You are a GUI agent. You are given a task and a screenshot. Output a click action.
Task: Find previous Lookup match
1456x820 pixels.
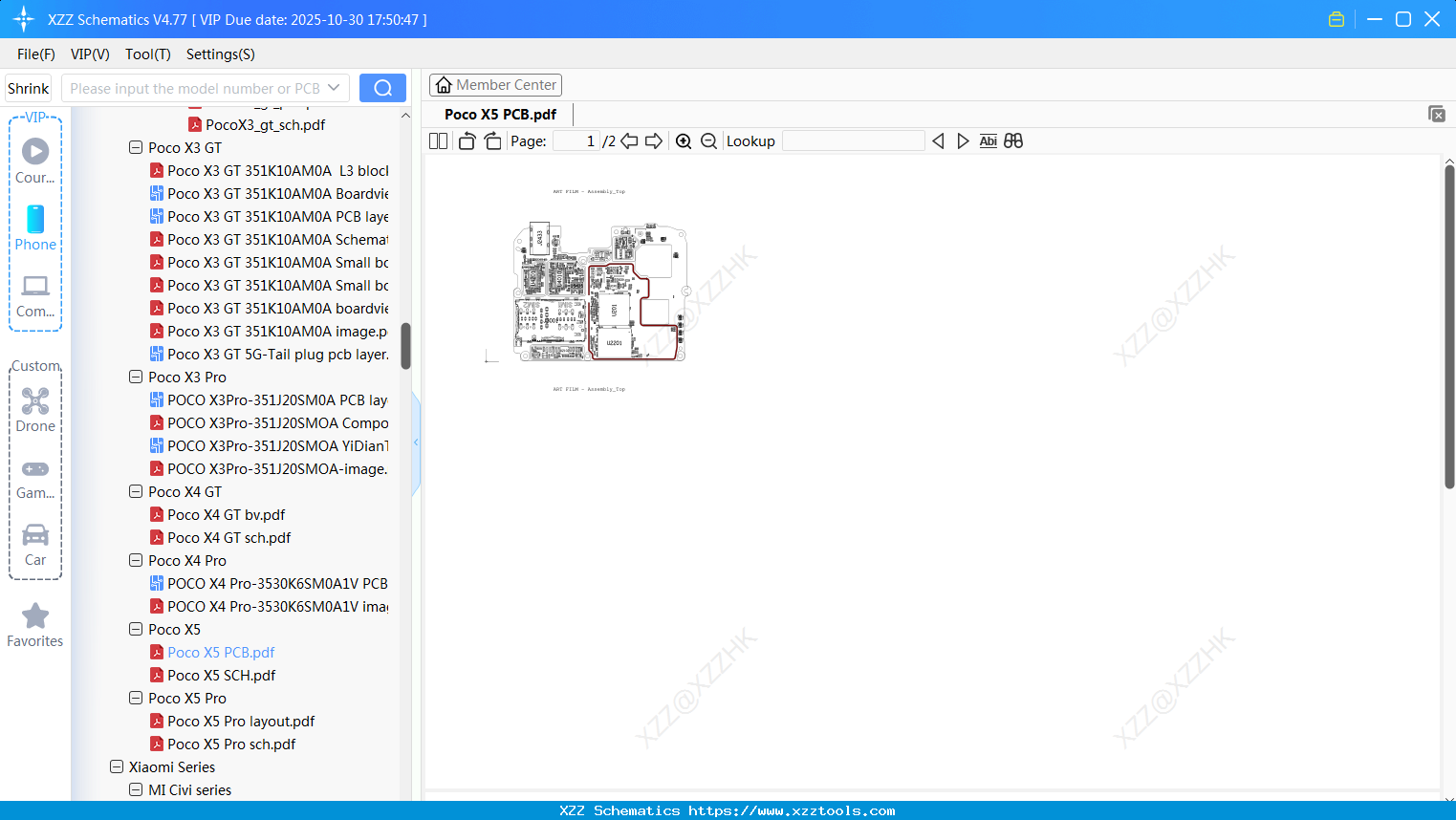pyautogui.click(x=938, y=141)
